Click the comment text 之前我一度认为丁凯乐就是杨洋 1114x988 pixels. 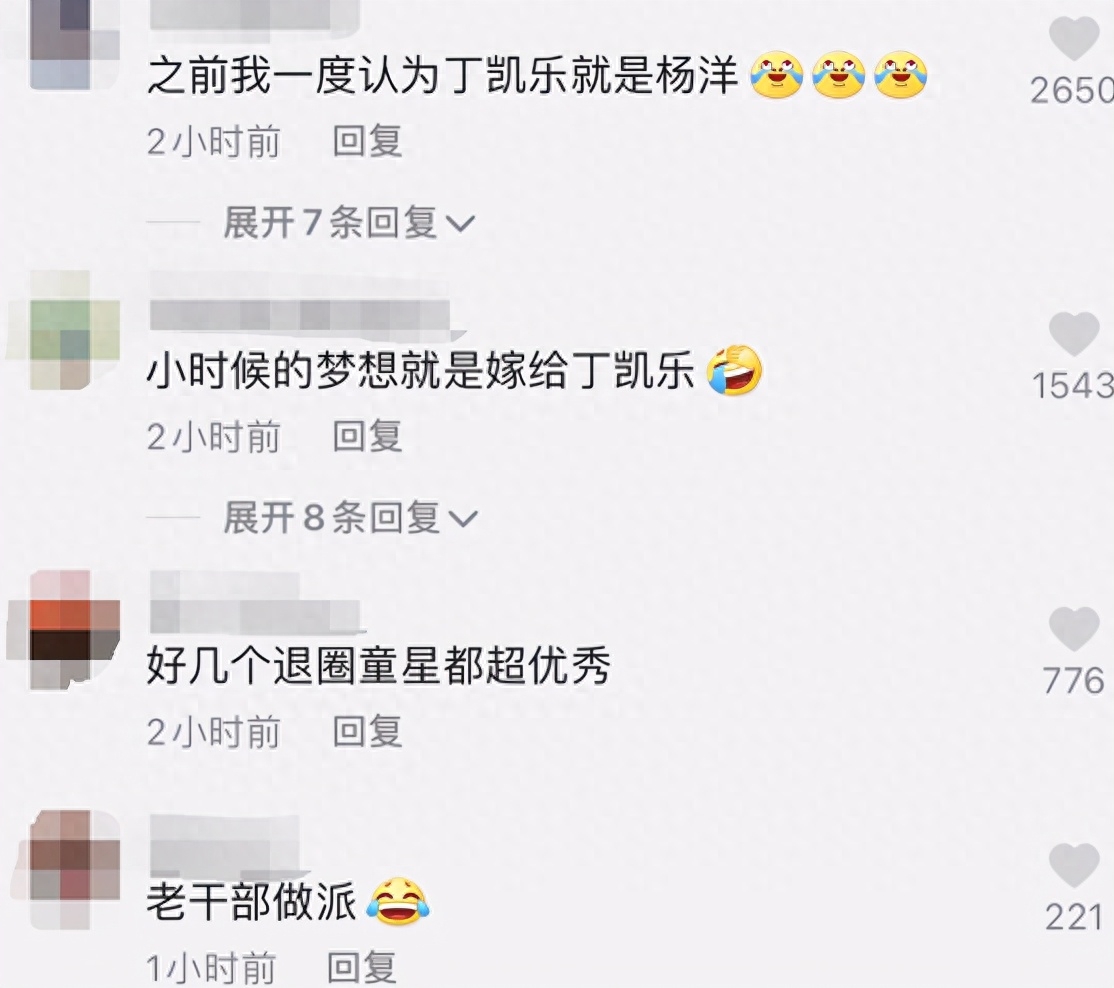pyautogui.click(x=443, y=75)
